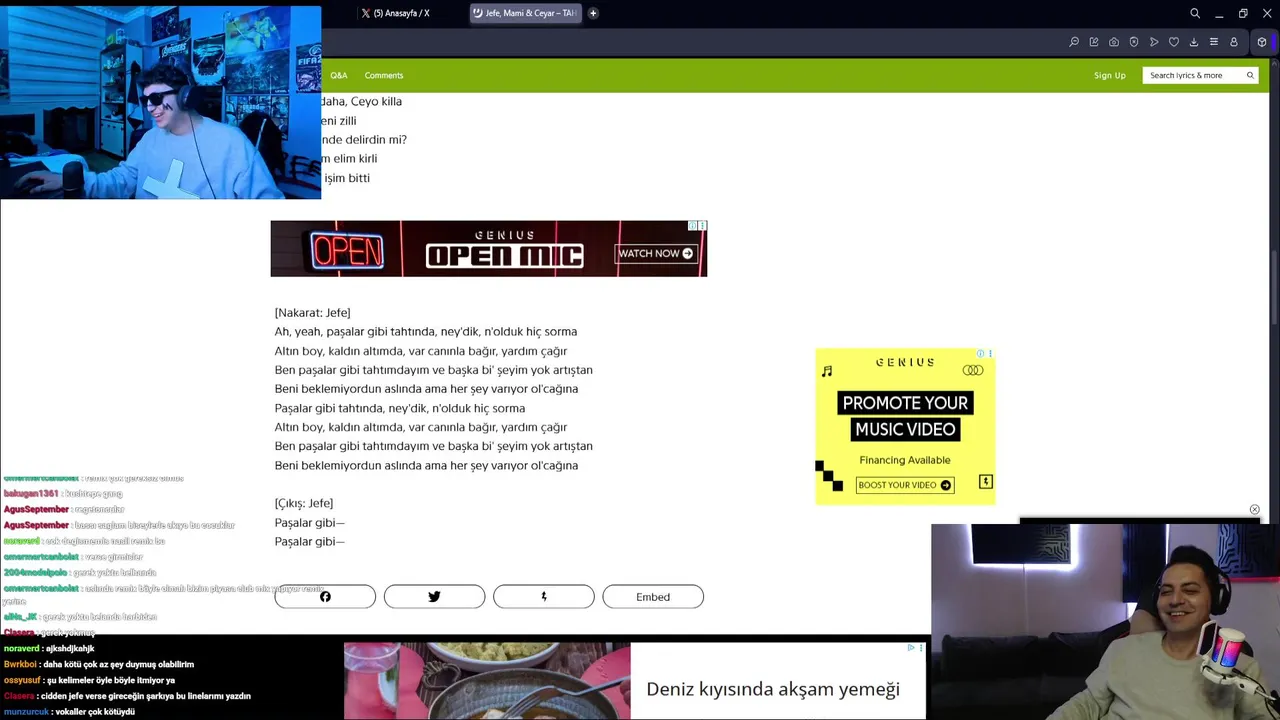The height and width of the screenshot is (720, 1280).
Task: Open the Q&A section link
Action: tap(339, 75)
